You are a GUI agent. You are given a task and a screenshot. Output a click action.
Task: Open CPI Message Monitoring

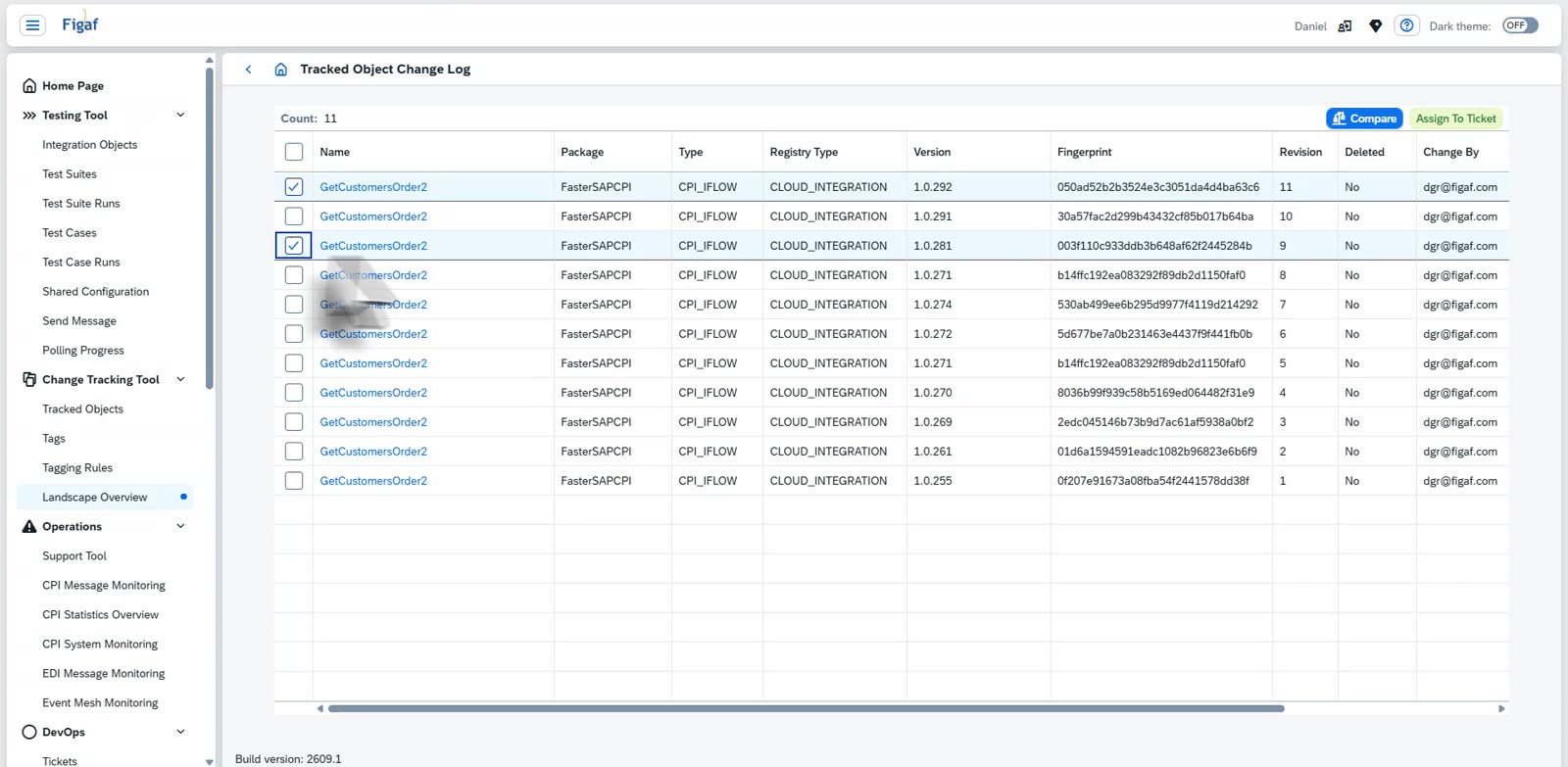click(104, 586)
